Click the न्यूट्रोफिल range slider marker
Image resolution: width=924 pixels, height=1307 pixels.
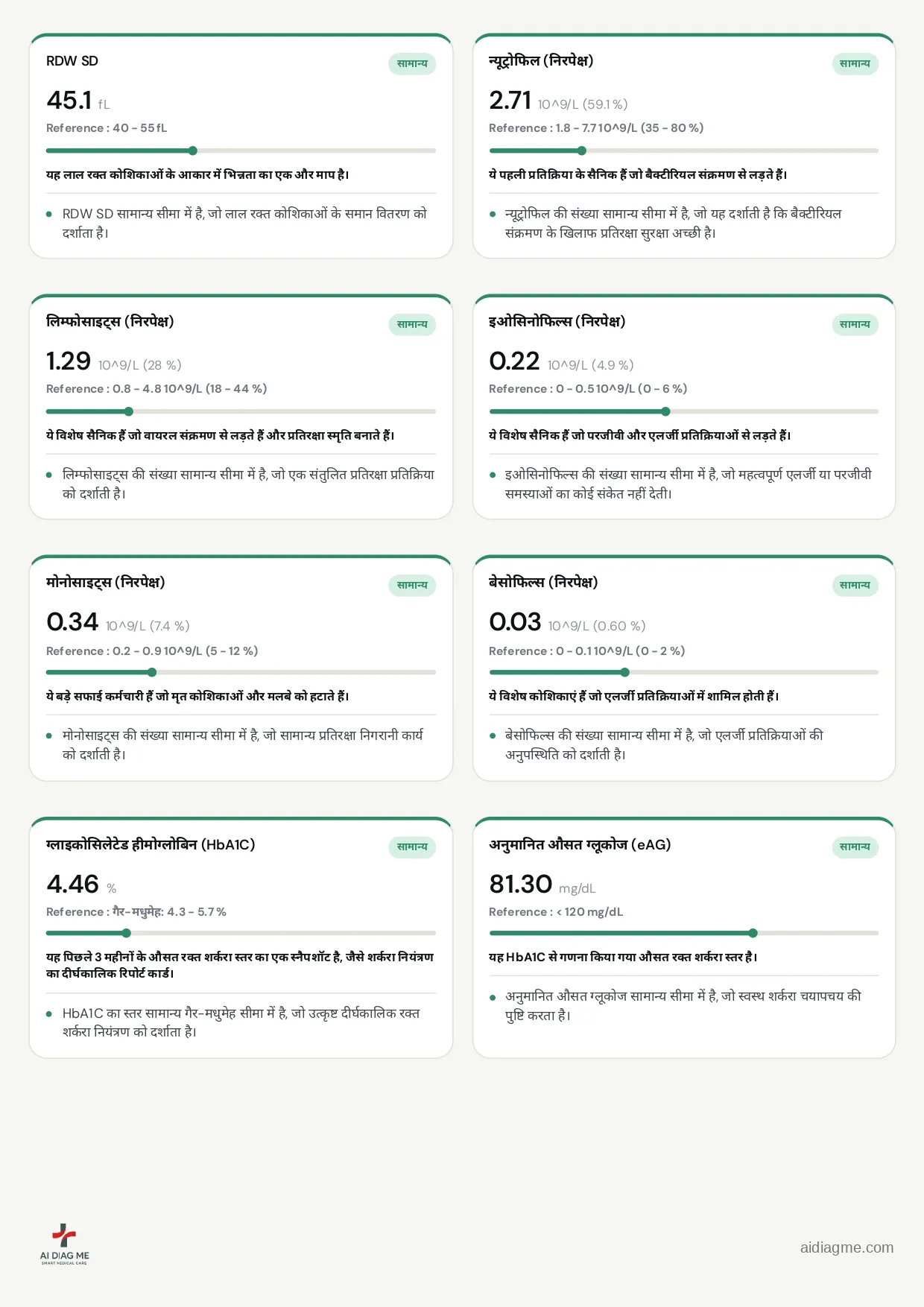[x=582, y=151]
